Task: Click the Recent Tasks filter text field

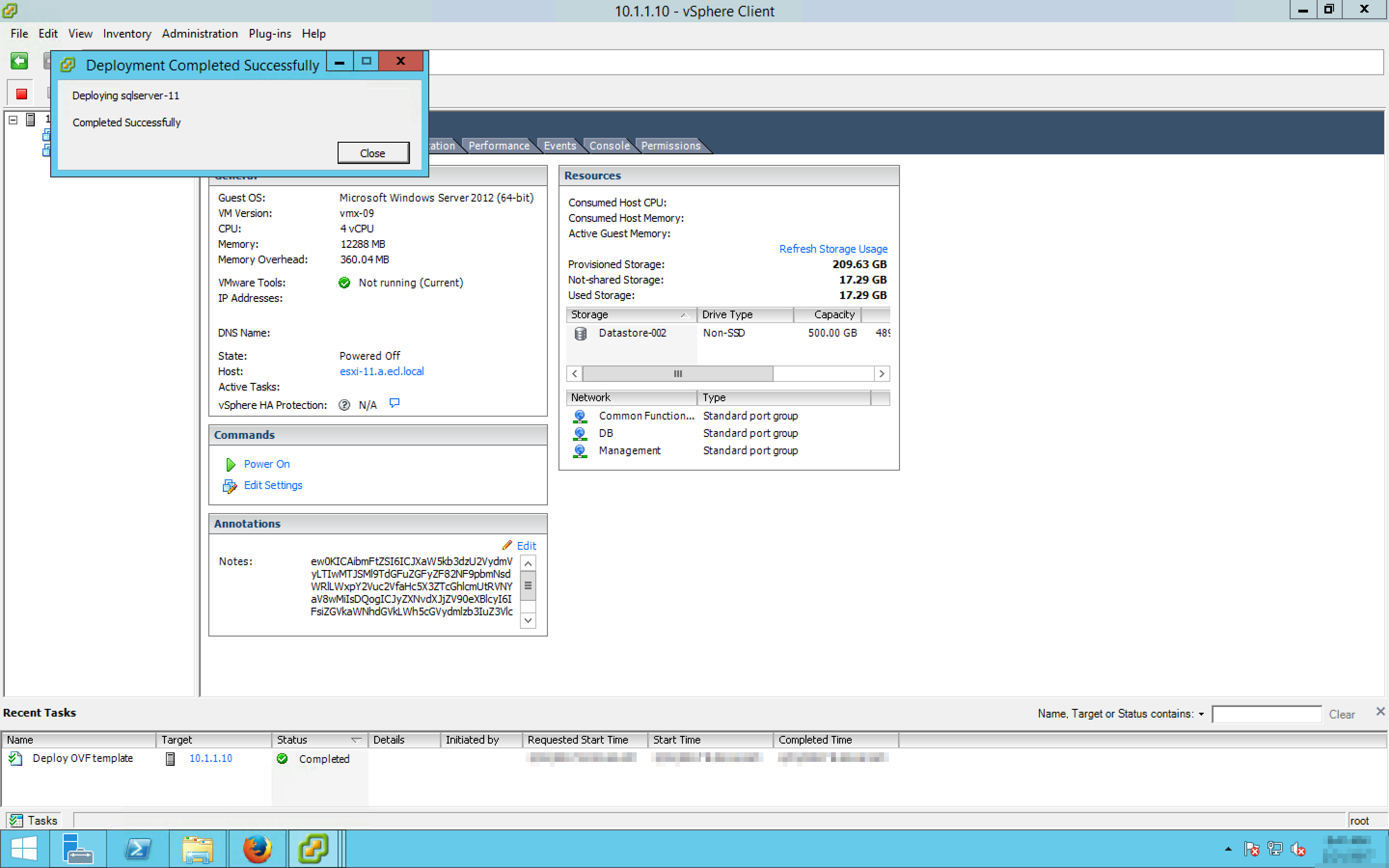Action: click(1266, 714)
